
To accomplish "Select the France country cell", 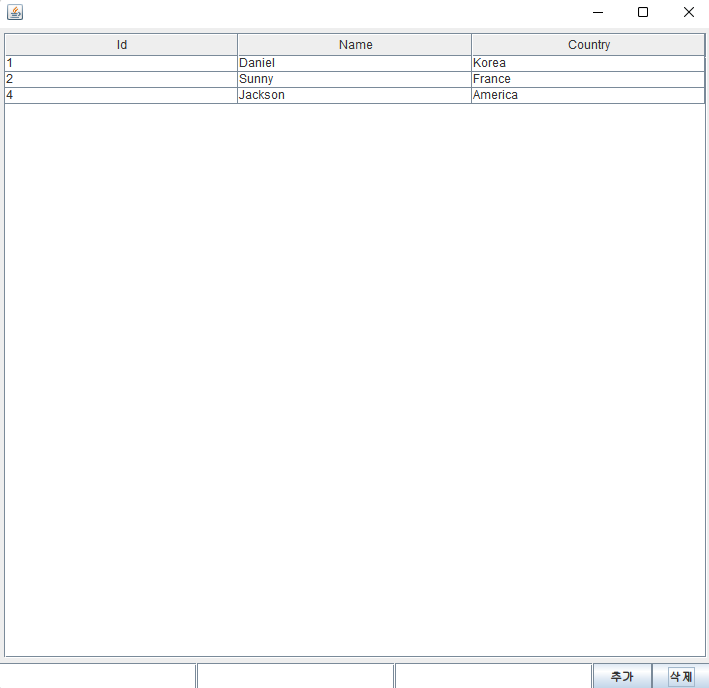I will (x=588, y=79).
